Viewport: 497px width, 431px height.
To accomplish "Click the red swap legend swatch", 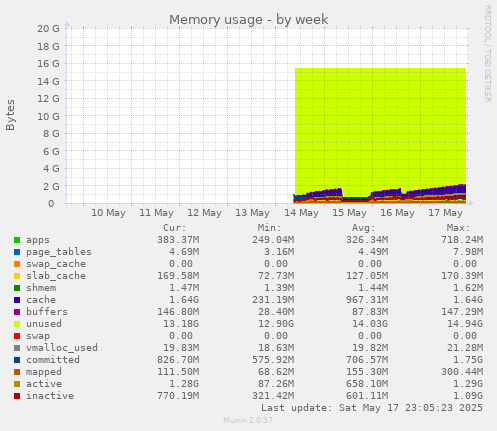I will coord(17,336).
